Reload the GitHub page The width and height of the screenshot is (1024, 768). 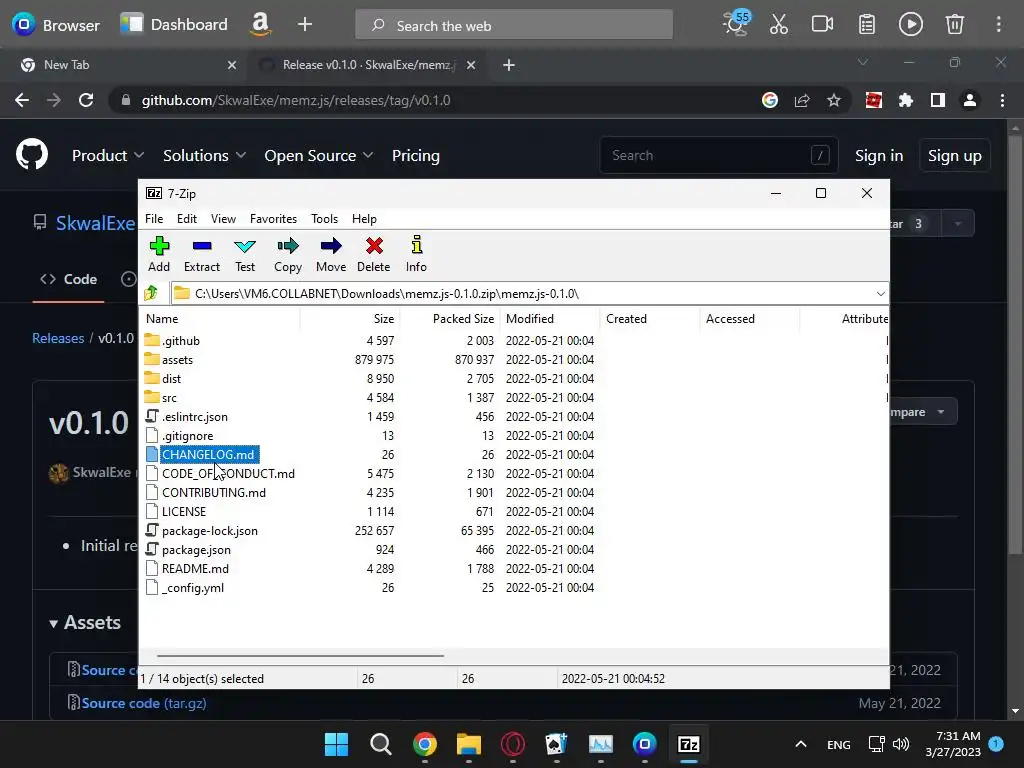[x=86, y=100]
